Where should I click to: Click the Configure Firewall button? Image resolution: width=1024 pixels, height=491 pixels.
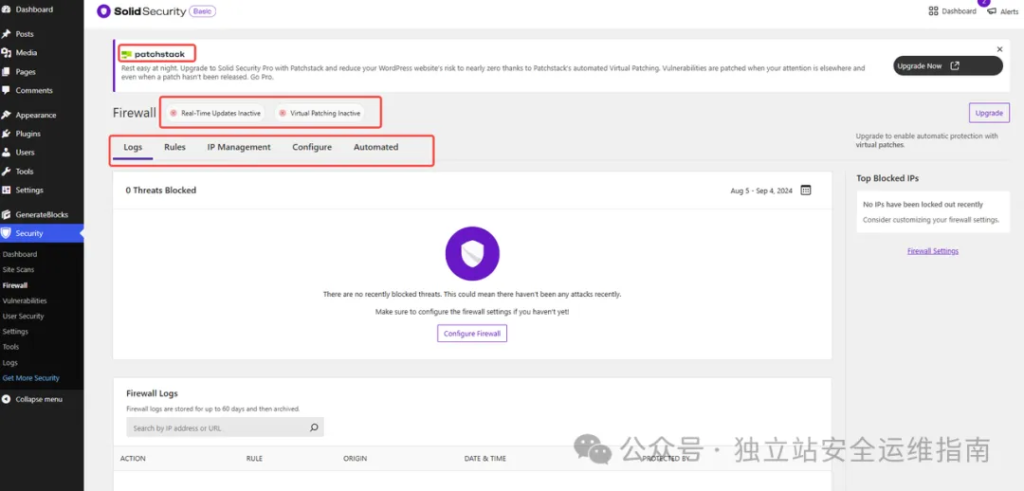472,334
